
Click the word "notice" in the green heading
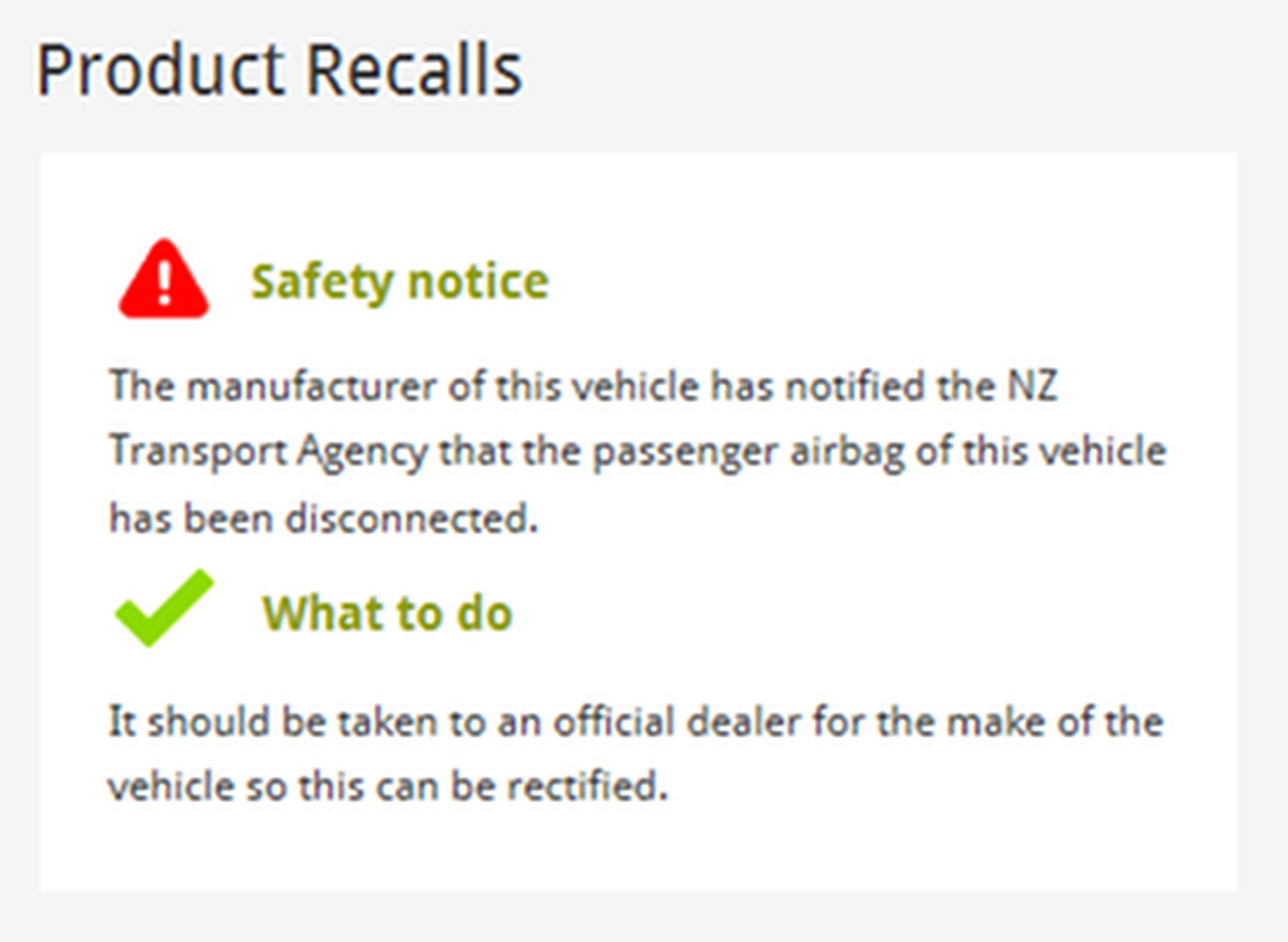pos(478,281)
